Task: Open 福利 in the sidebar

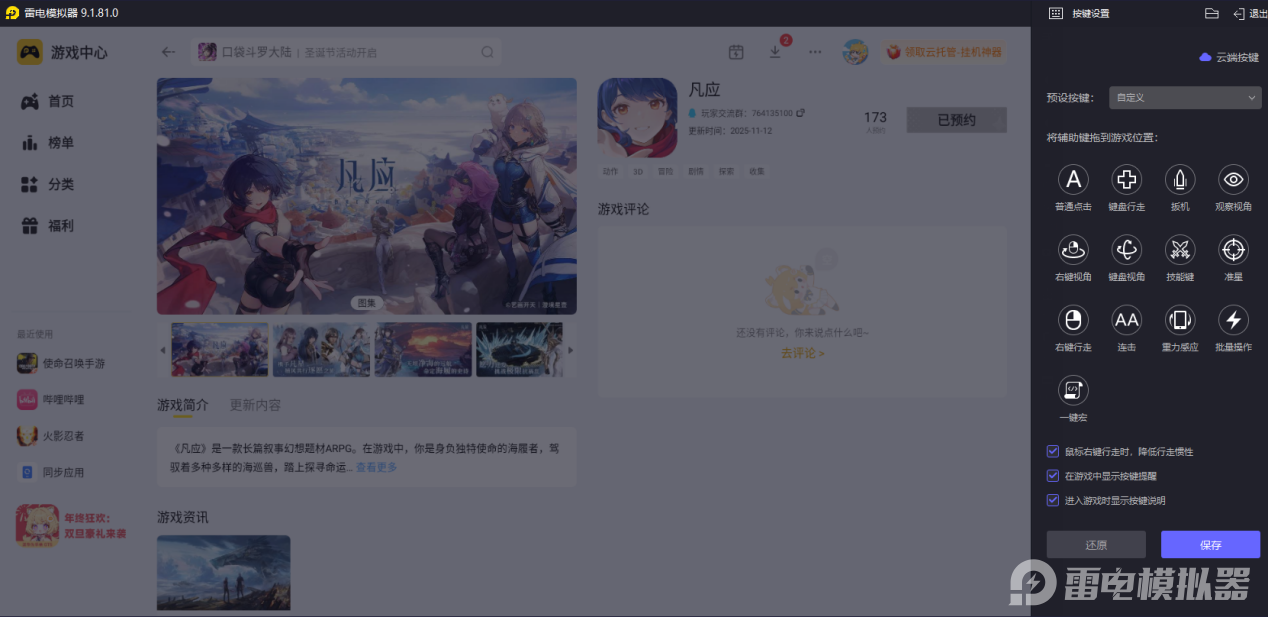Action: coord(47,226)
